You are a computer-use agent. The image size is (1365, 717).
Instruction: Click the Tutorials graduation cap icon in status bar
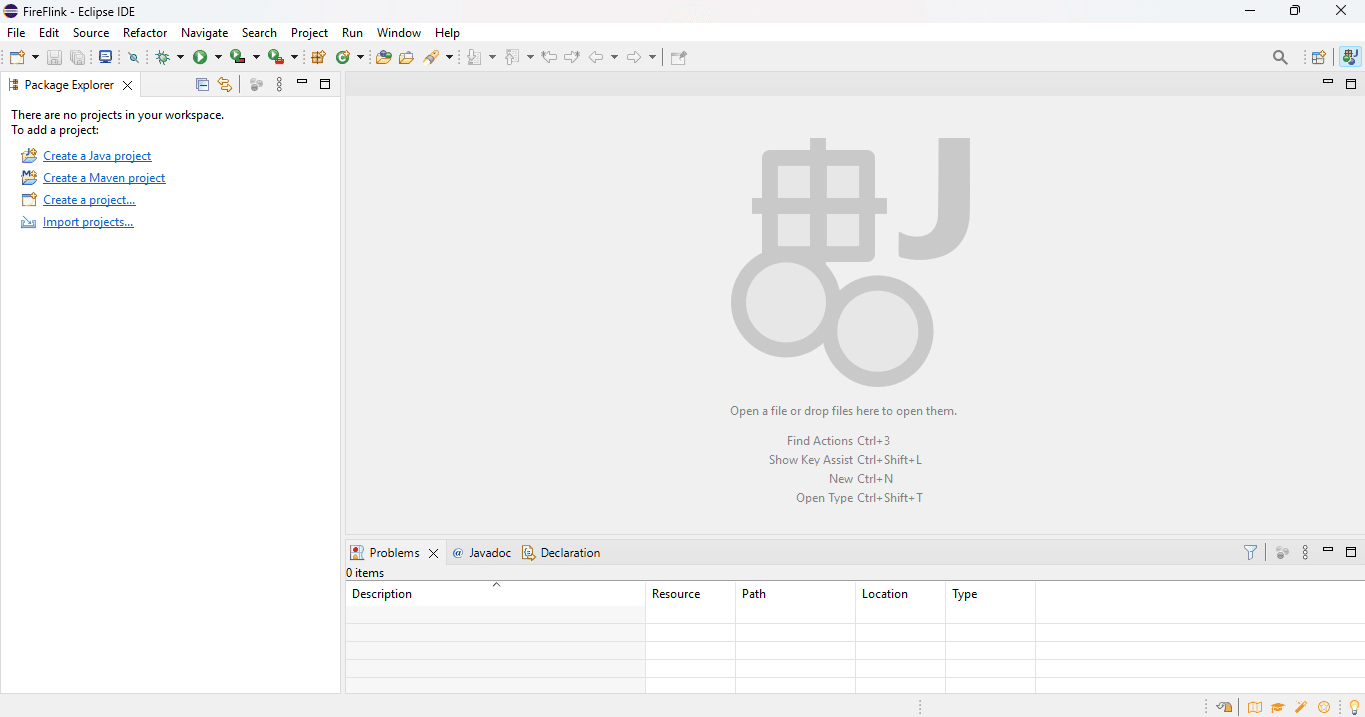tap(1277, 707)
